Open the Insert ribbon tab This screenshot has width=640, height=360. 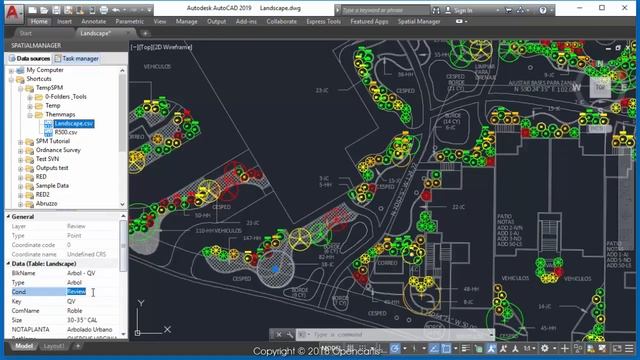click(64, 21)
